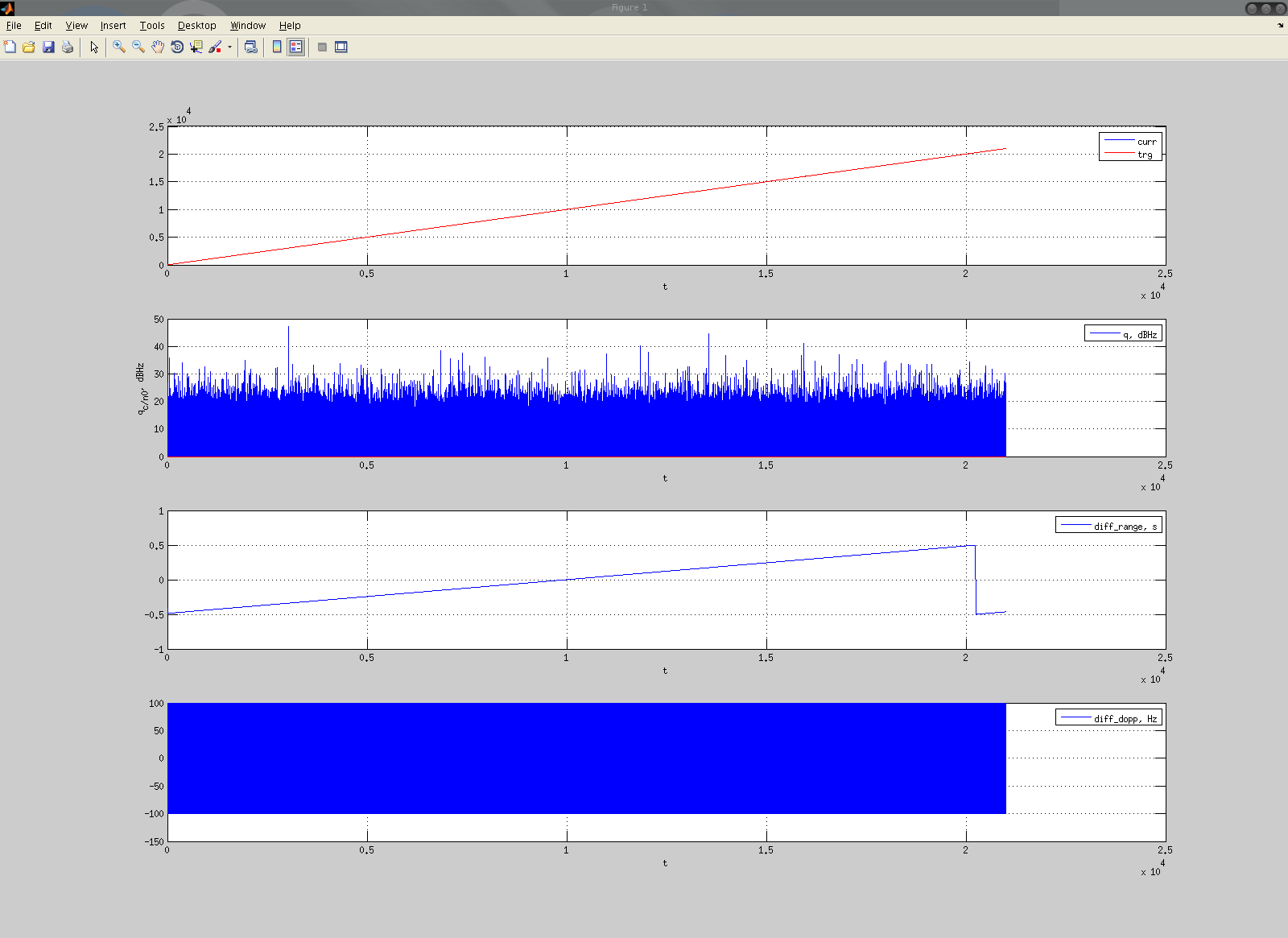Open the Tools menu
1288x938 pixels.
click(151, 26)
